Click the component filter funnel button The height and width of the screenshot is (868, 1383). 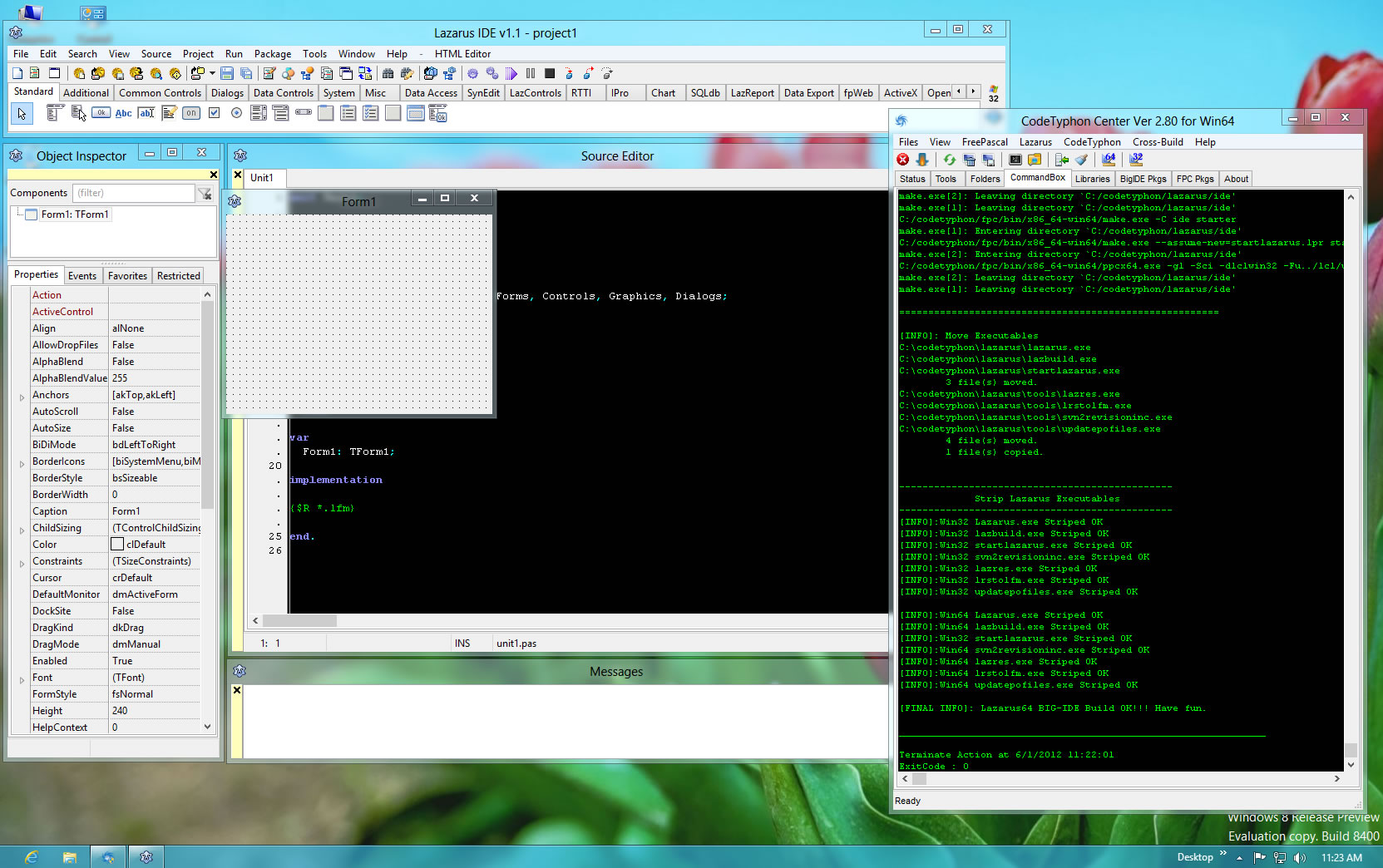tap(205, 193)
